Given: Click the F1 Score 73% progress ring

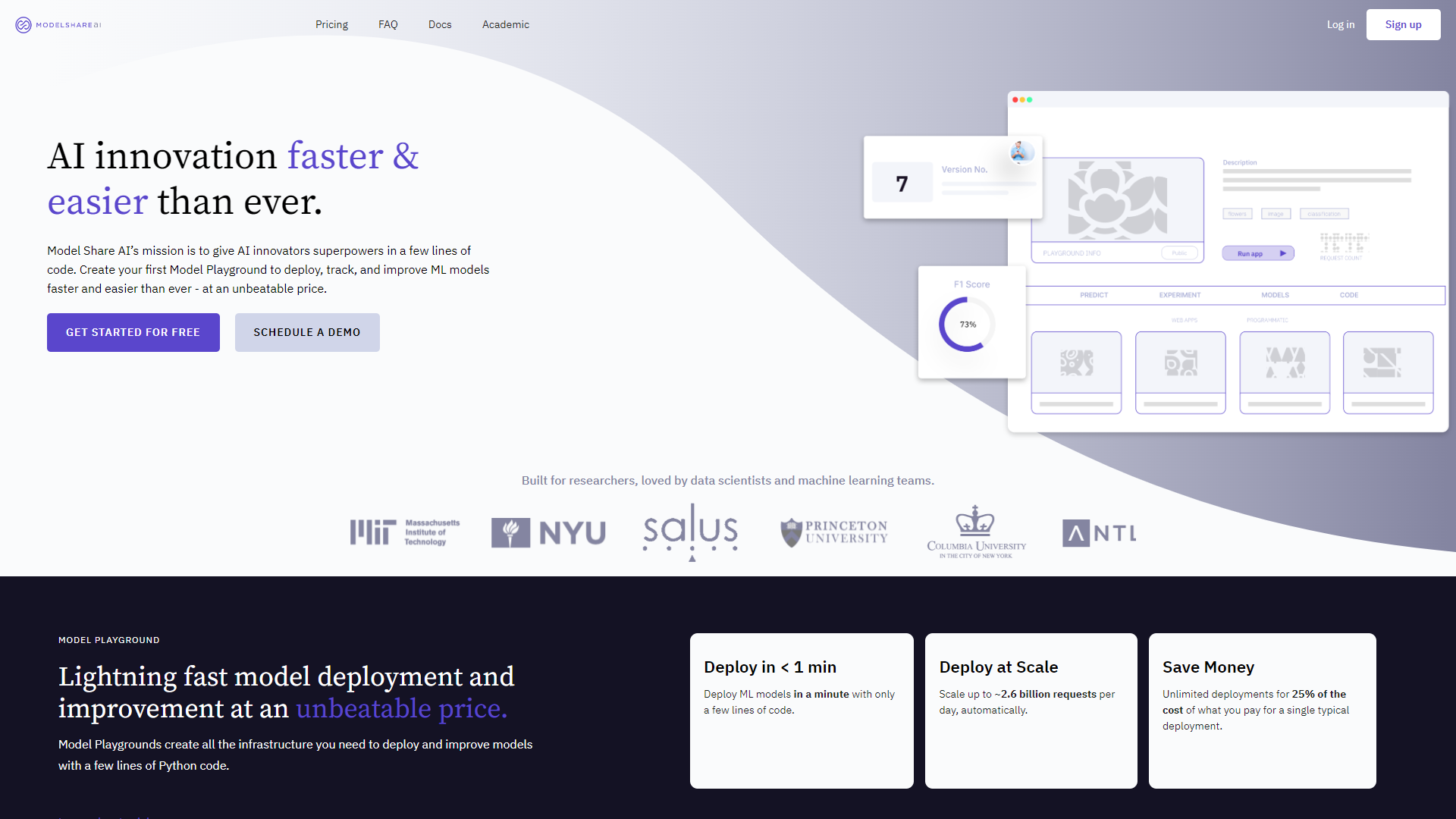Looking at the screenshot, I should click(967, 325).
